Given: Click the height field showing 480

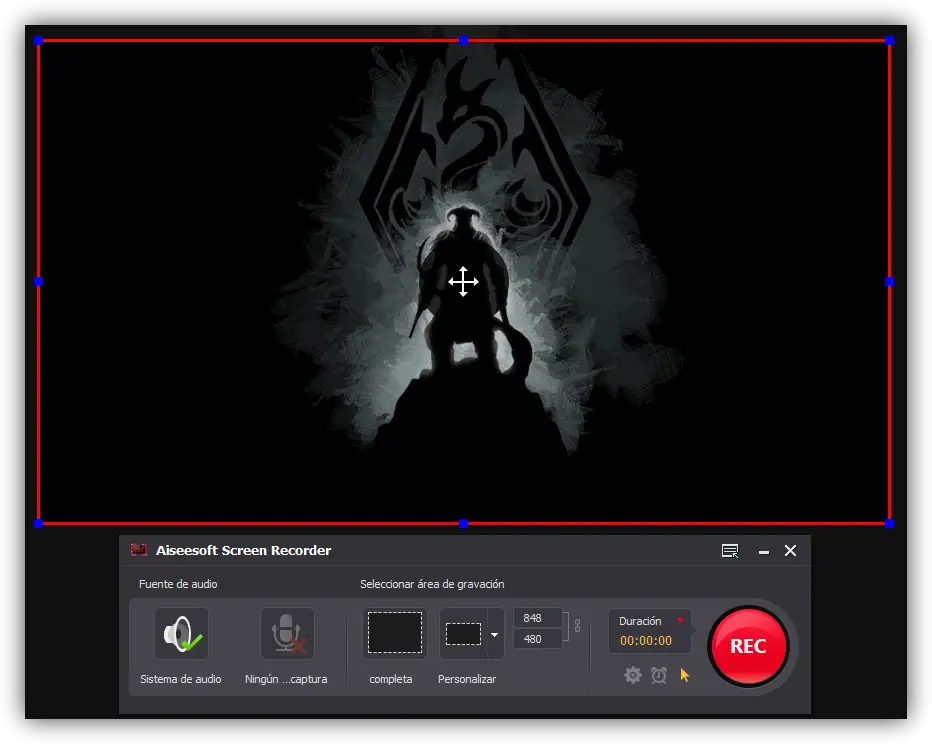Looking at the screenshot, I should 537,639.
